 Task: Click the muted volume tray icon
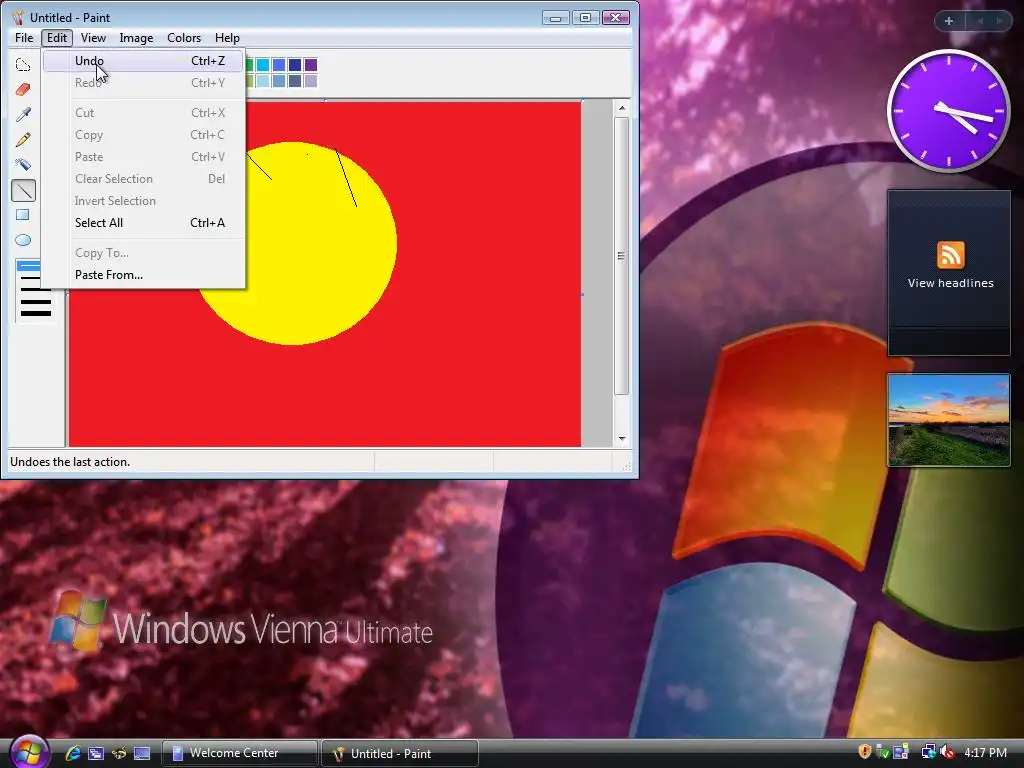946,752
